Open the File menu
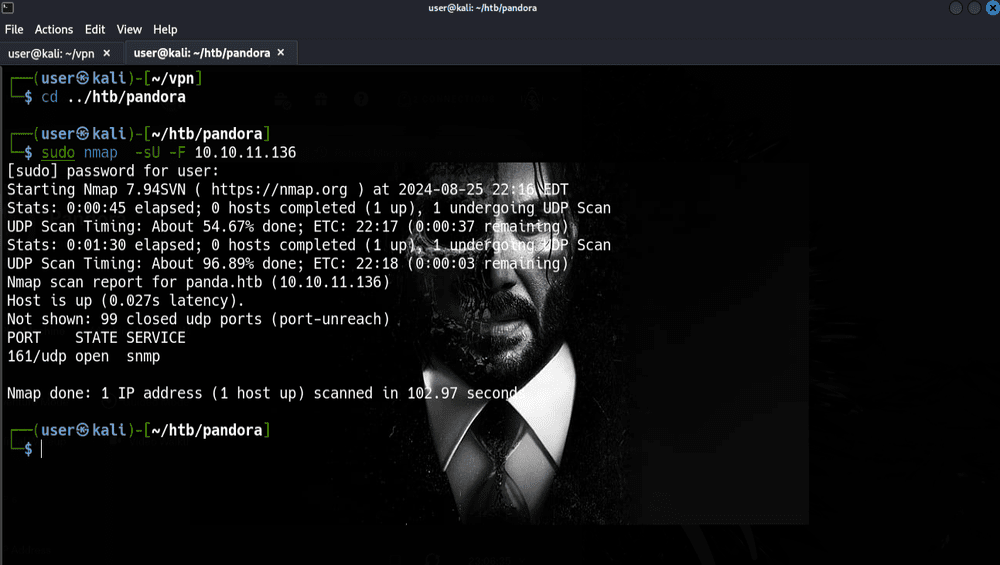 pyautogui.click(x=14, y=29)
